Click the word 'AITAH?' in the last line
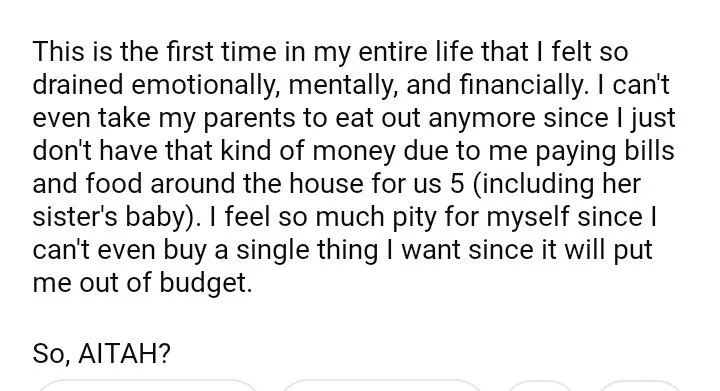Viewport: 720px width, 391px height. tap(124, 353)
